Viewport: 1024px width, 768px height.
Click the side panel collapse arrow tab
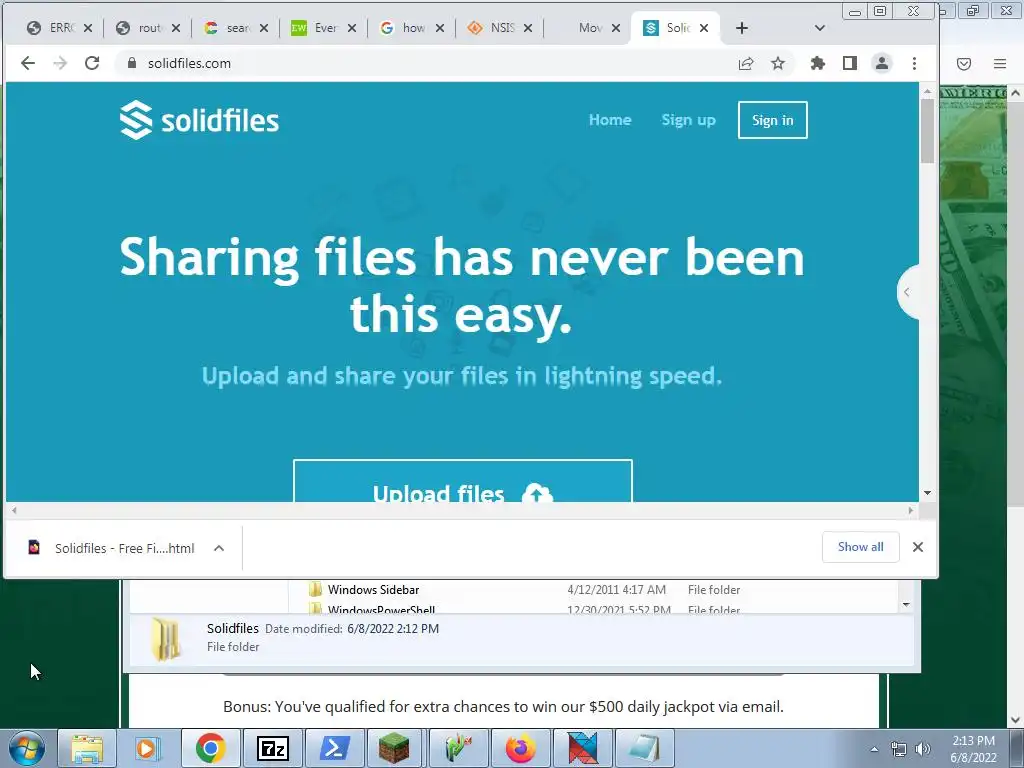click(x=908, y=292)
